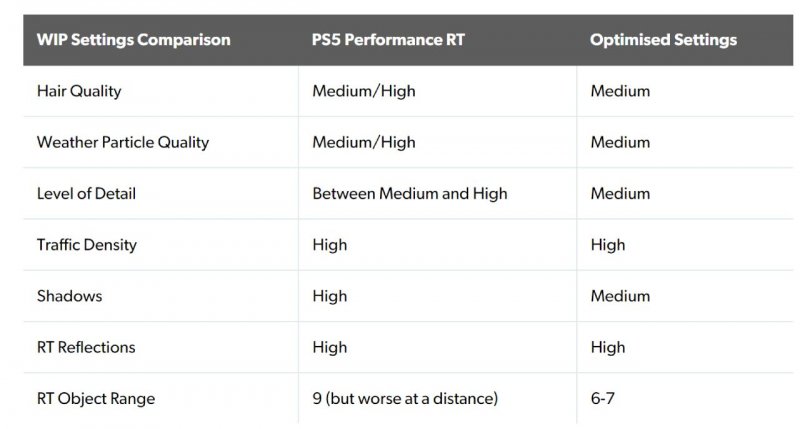Select the Weather Particle Quality row label

pyautogui.click(x=123, y=142)
